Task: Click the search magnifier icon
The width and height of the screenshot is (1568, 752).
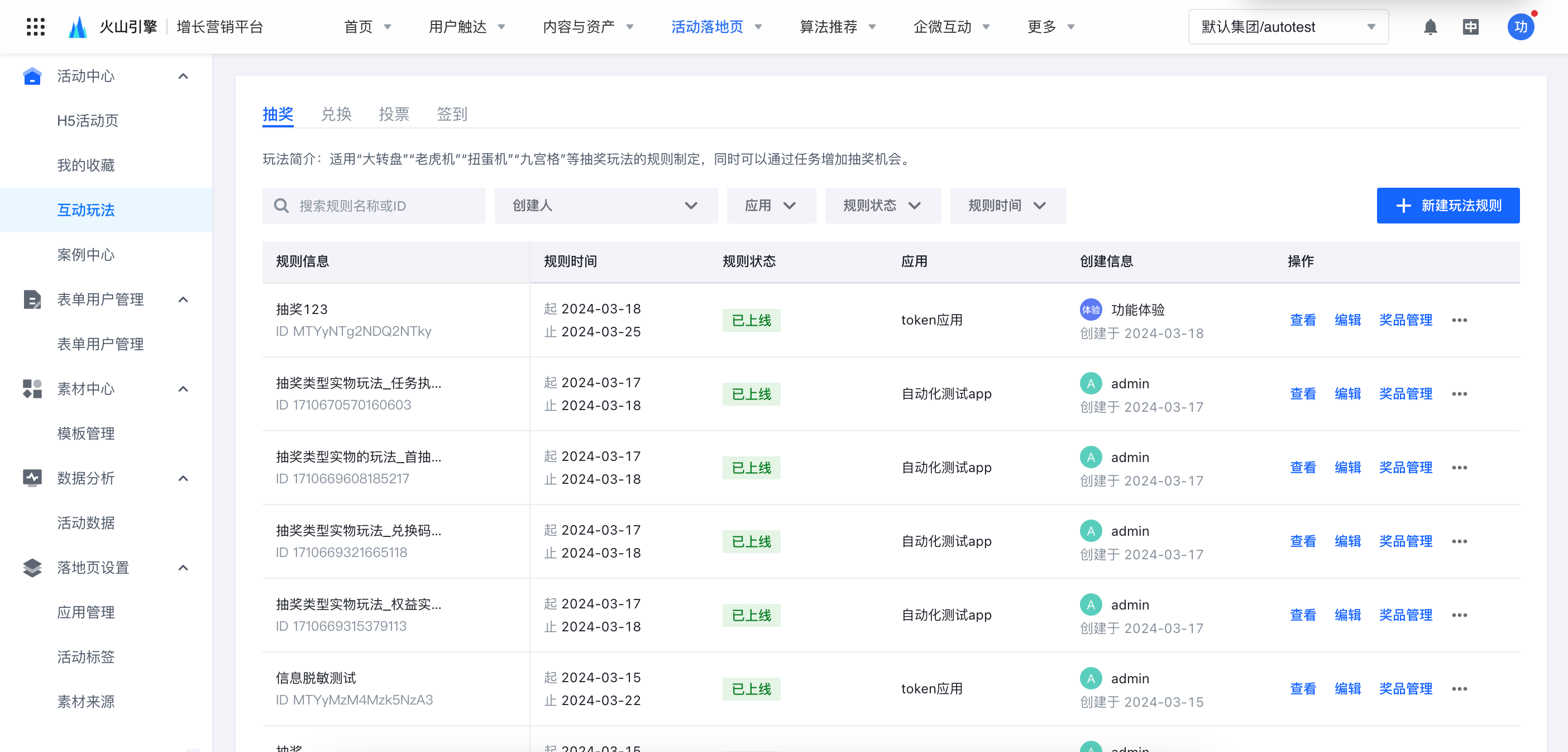Action: 281,206
